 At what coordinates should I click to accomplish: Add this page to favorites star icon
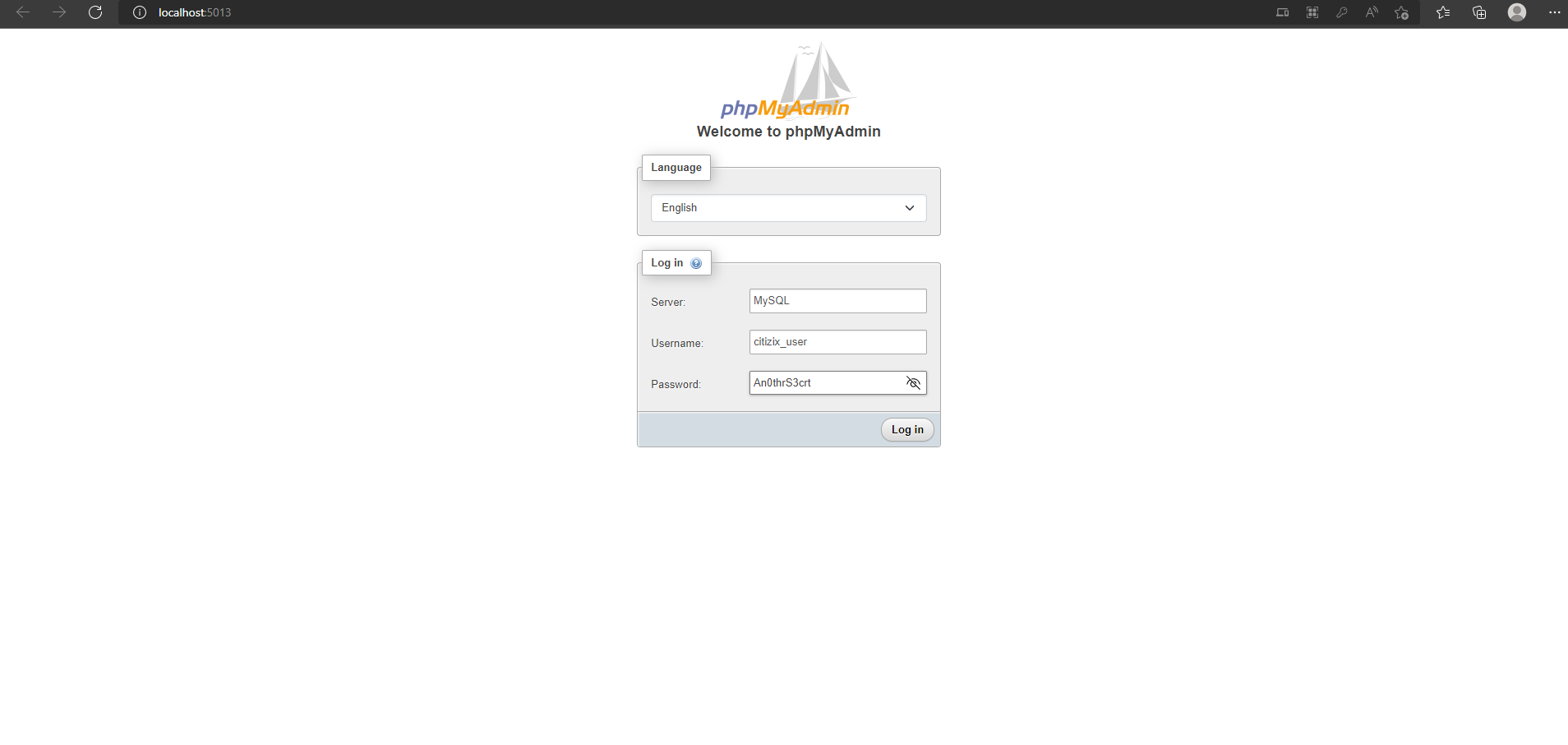[x=1402, y=12]
